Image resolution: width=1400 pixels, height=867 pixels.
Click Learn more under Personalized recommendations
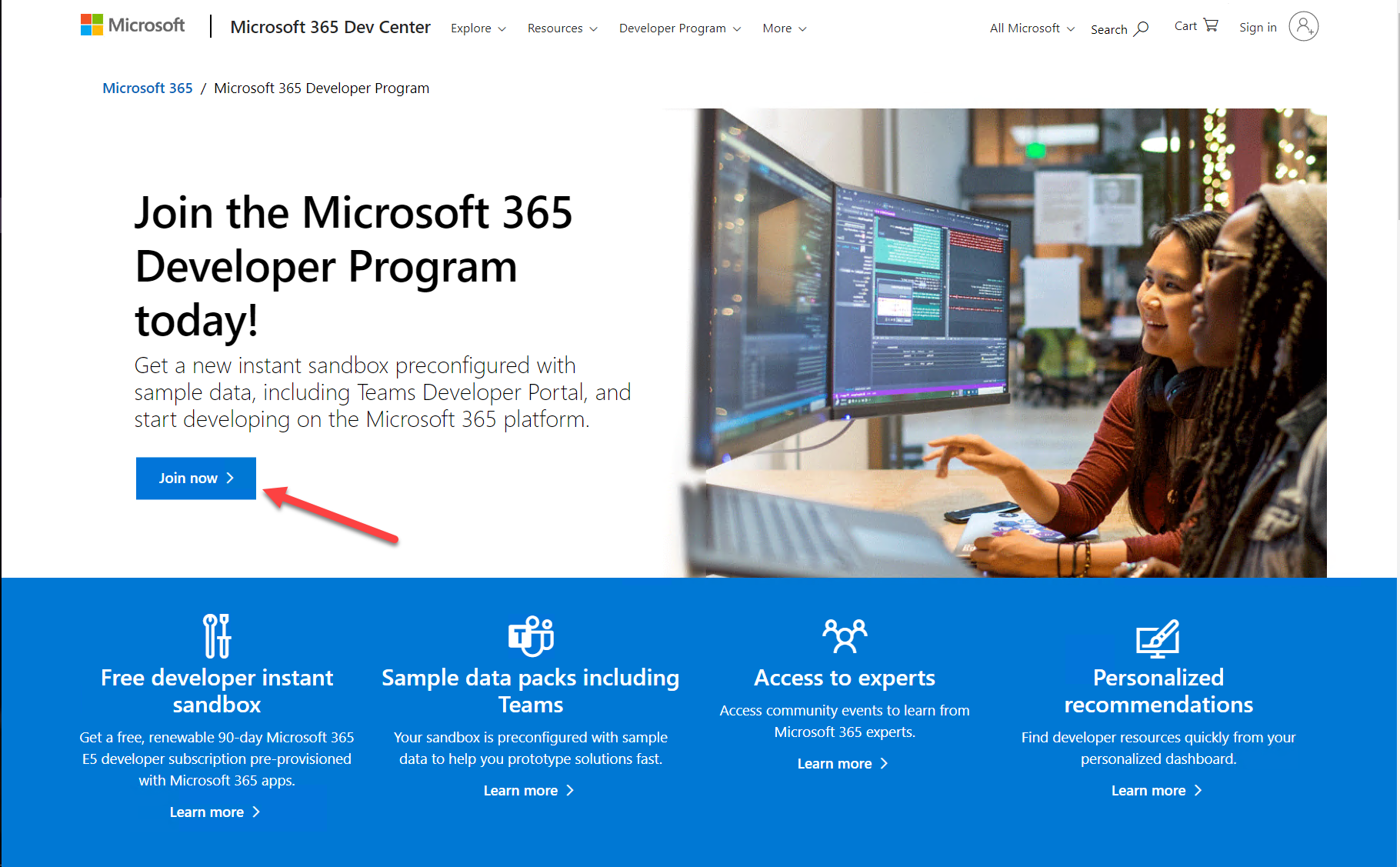click(1157, 791)
